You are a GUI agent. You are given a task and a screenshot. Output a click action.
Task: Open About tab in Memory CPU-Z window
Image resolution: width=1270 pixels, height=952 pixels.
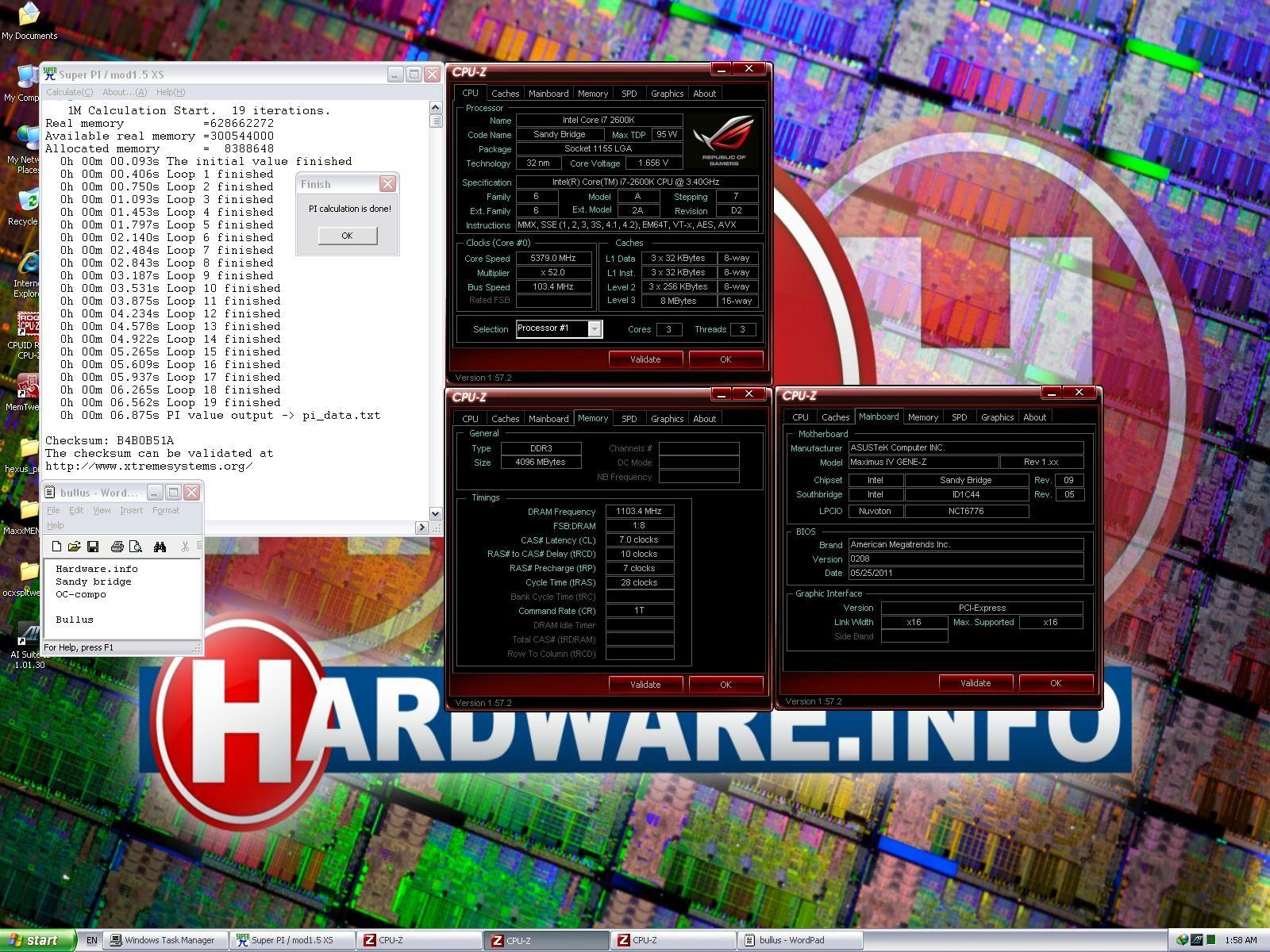[704, 419]
